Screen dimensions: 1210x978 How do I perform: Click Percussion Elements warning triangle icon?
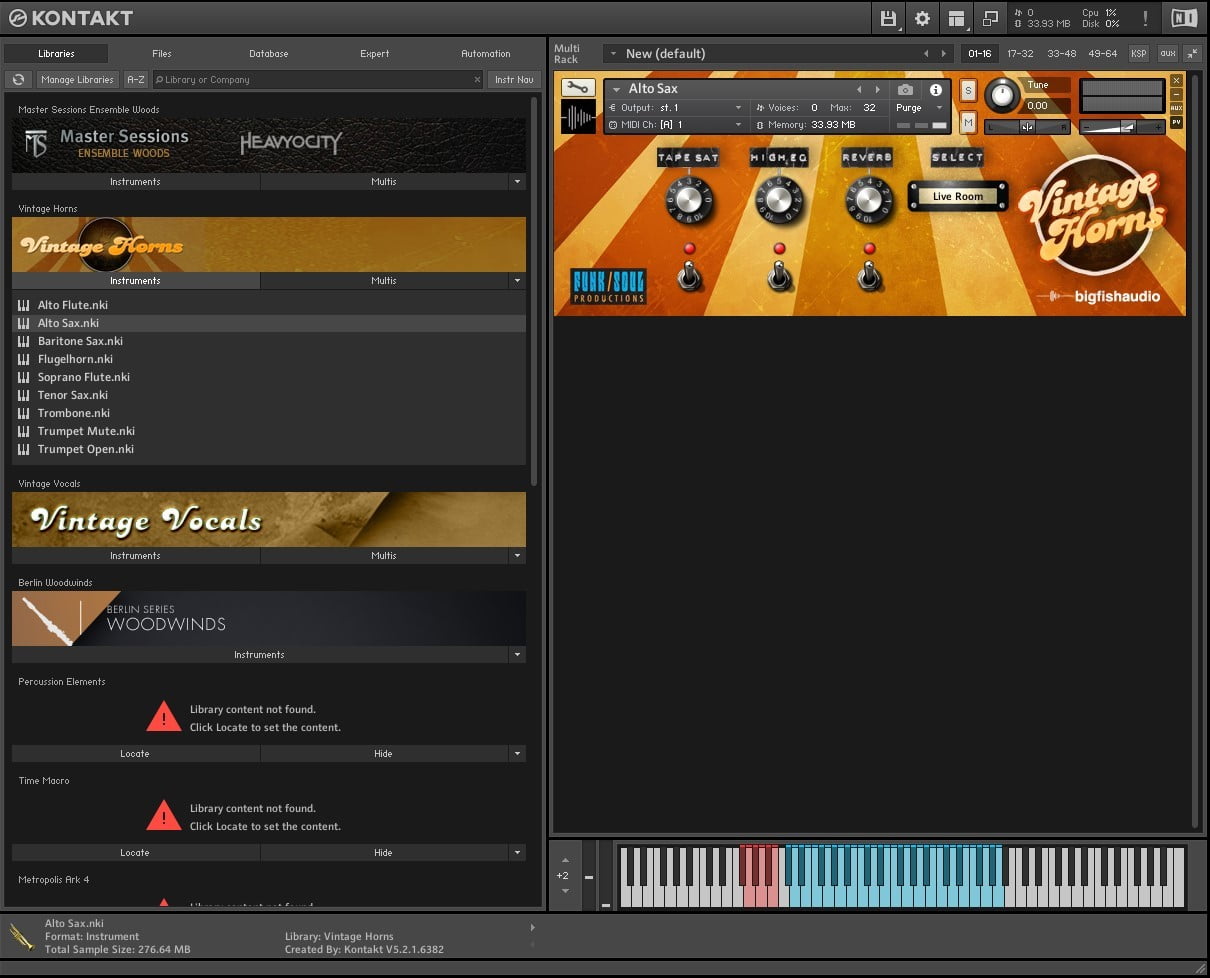pyautogui.click(x=164, y=716)
